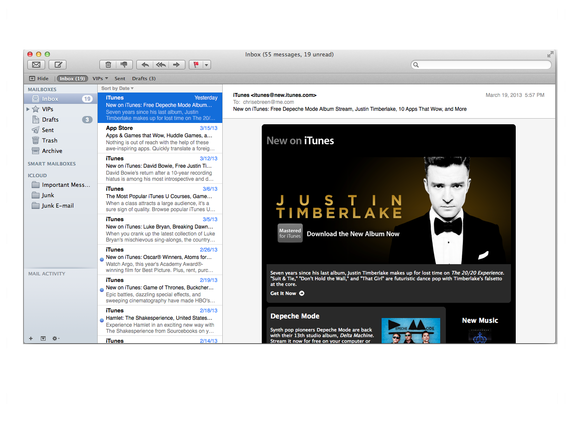Image resolution: width=580 pixels, height=421 pixels.
Task: Click the message date March 19, 2013 5:57 PM
Action: point(515,95)
